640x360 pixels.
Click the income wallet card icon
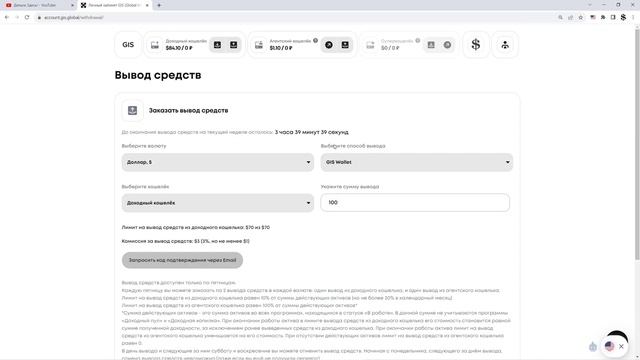point(155,45)
